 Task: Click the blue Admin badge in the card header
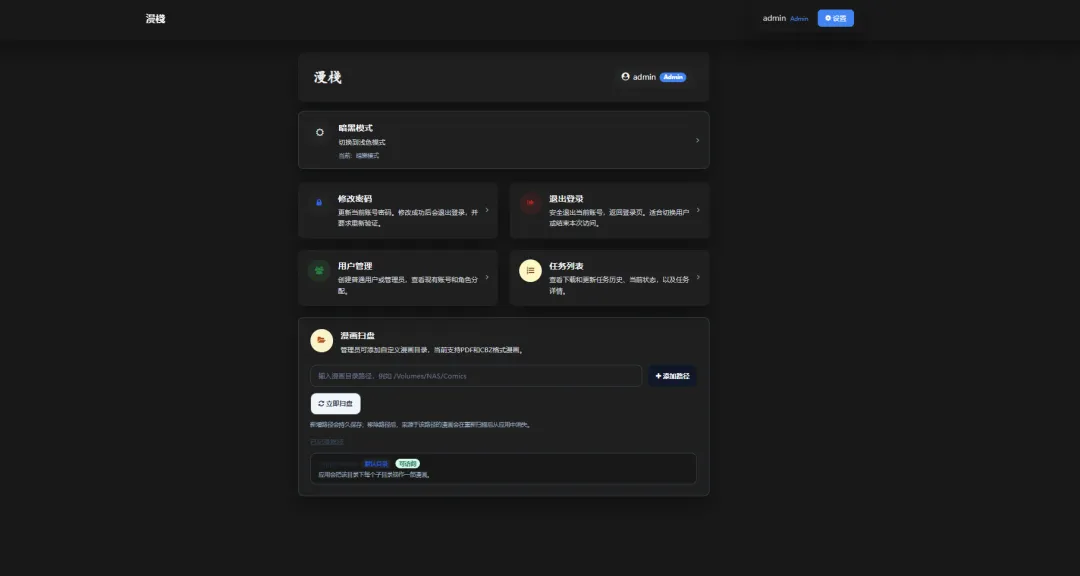coord(673,77)
